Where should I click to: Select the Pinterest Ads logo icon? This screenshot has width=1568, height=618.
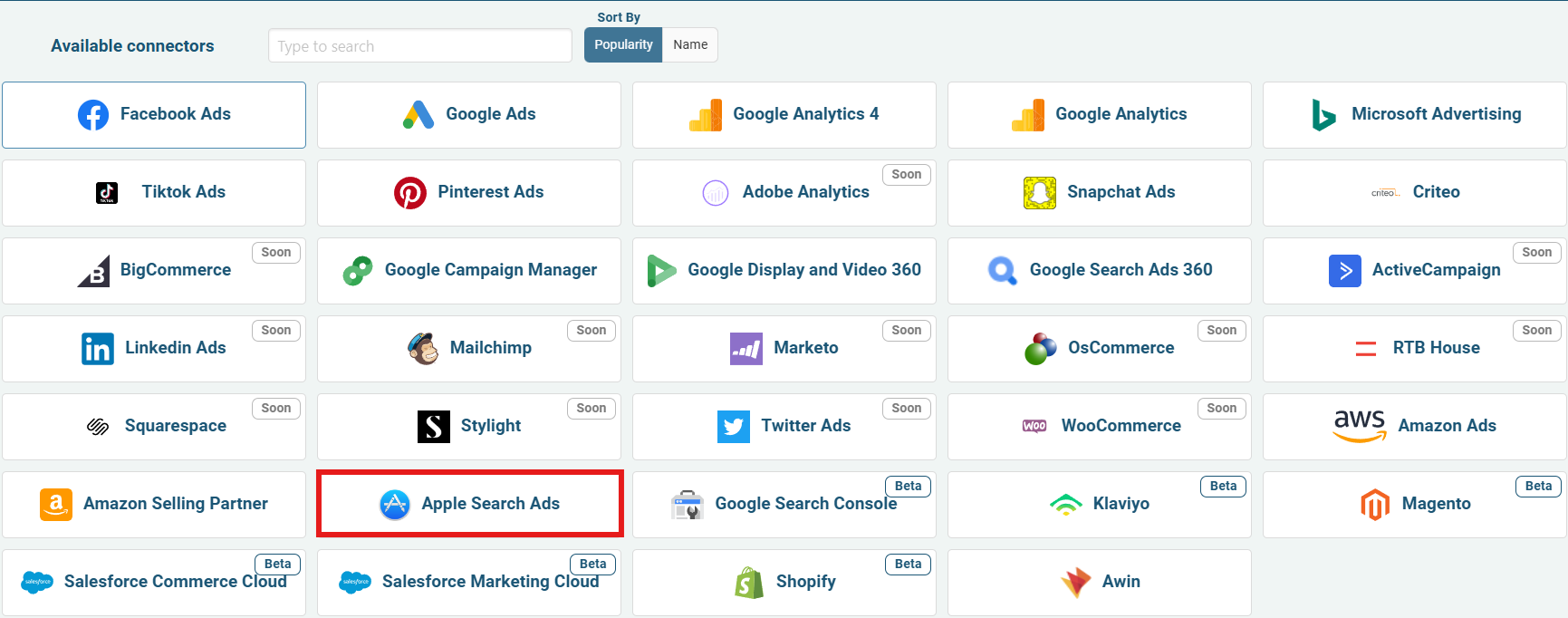pyautogui.click(x=410, y=193)
